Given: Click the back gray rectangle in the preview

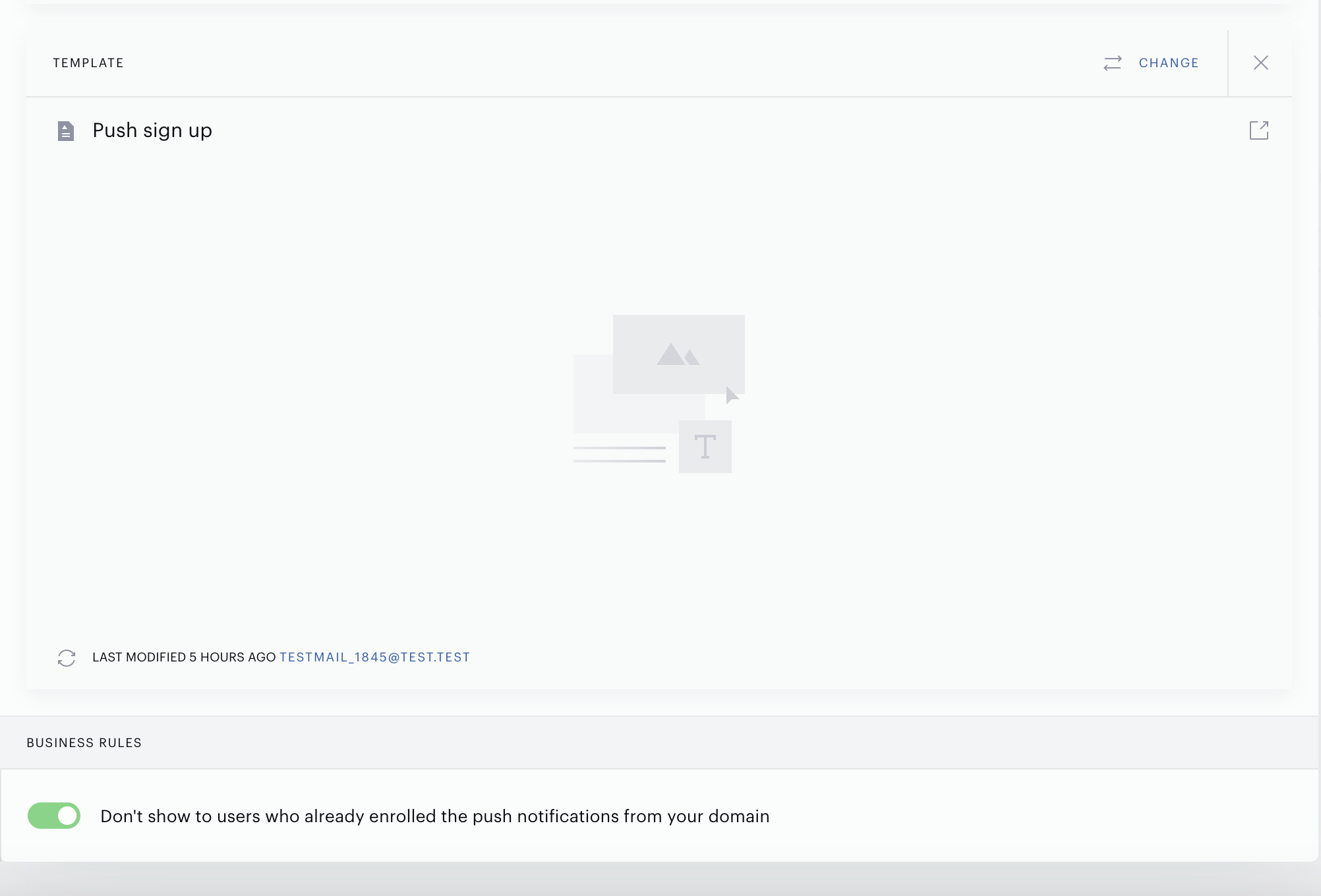Looking at the screenshot, I should (x=593, y=394).
